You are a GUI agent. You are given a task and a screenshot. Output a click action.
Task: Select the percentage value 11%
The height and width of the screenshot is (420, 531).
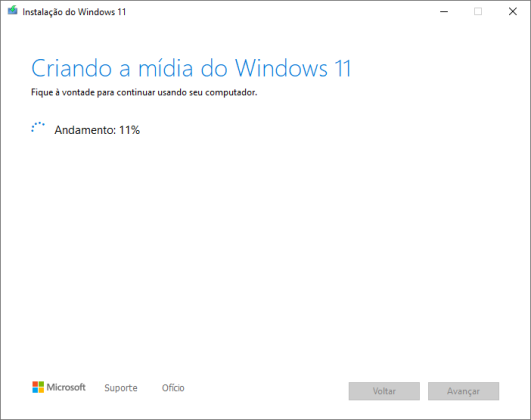(129, 130)
